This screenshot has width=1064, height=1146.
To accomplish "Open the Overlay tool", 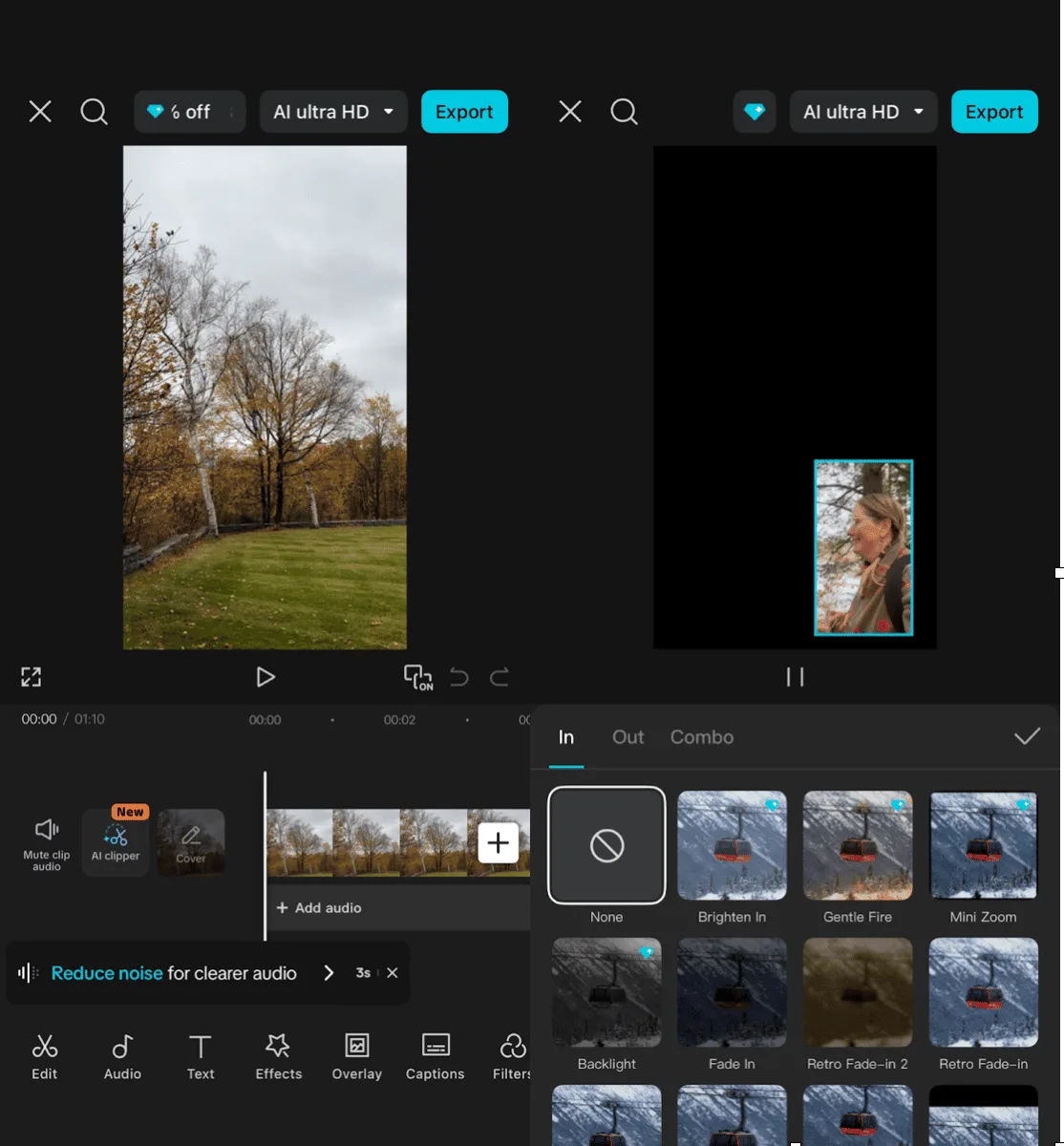I will pos(356,1057).
